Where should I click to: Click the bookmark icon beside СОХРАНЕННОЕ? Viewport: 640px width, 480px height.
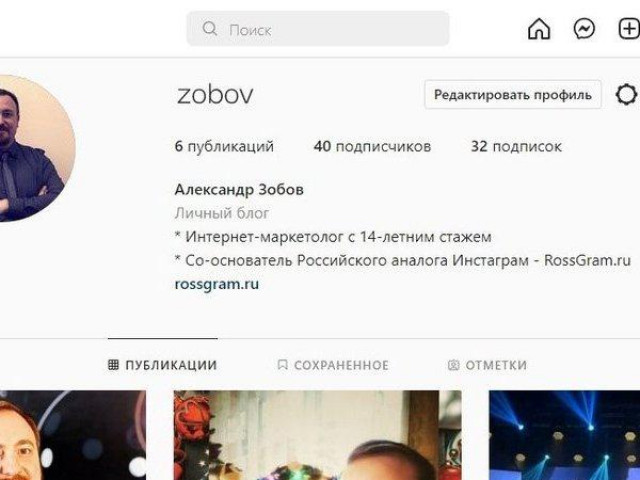click(282, 364)
